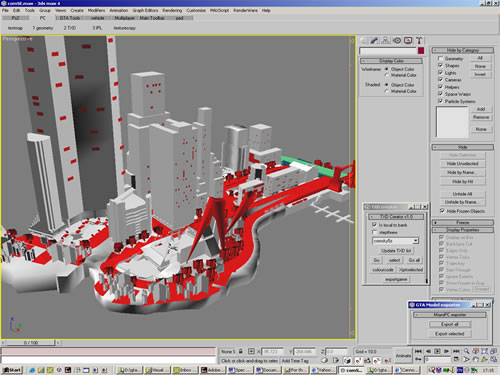This screenshot has height=375, width=500.
Task: Click the Animate button
Action: (x=403, y=356)
